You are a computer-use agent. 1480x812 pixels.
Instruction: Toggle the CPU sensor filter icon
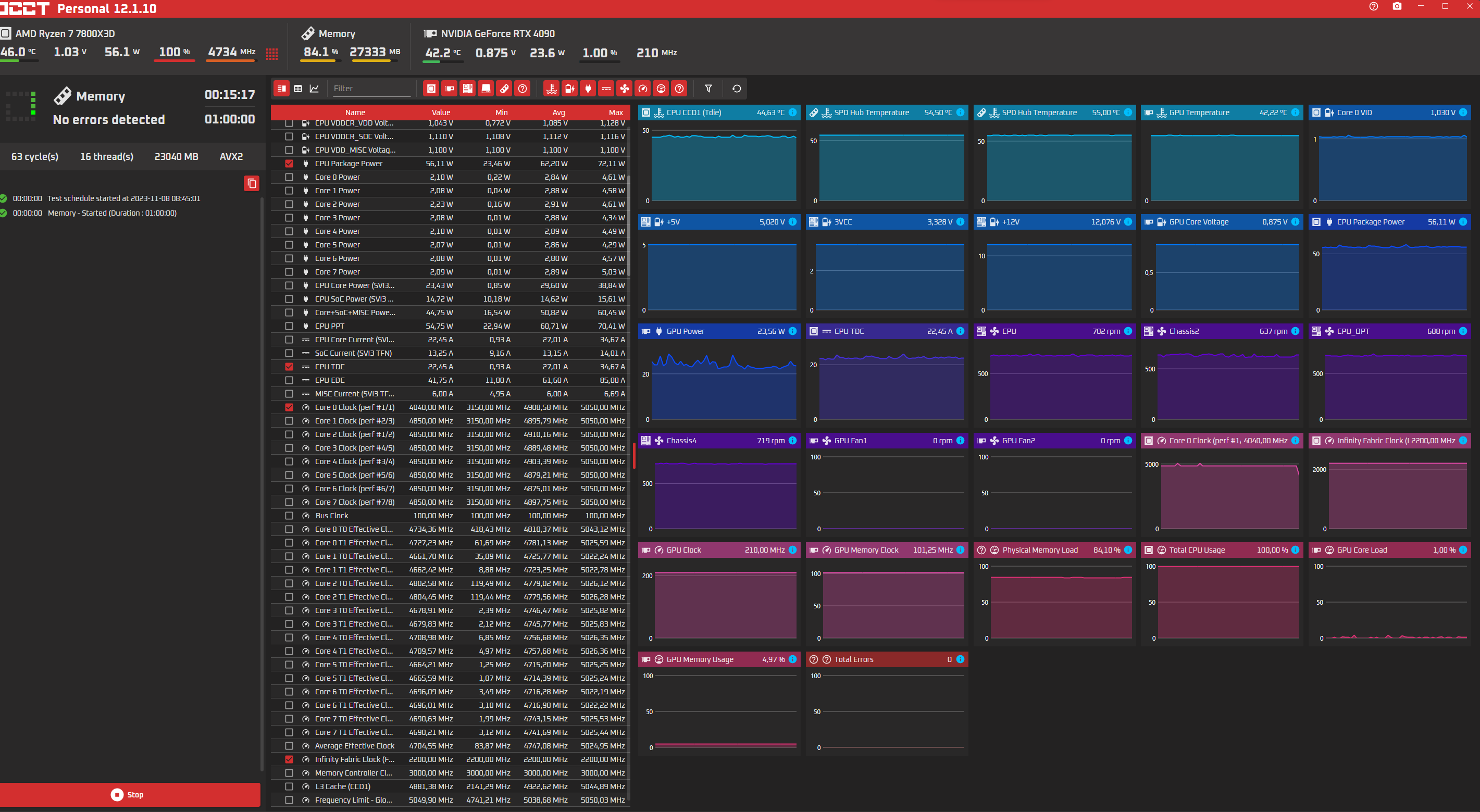431,89
